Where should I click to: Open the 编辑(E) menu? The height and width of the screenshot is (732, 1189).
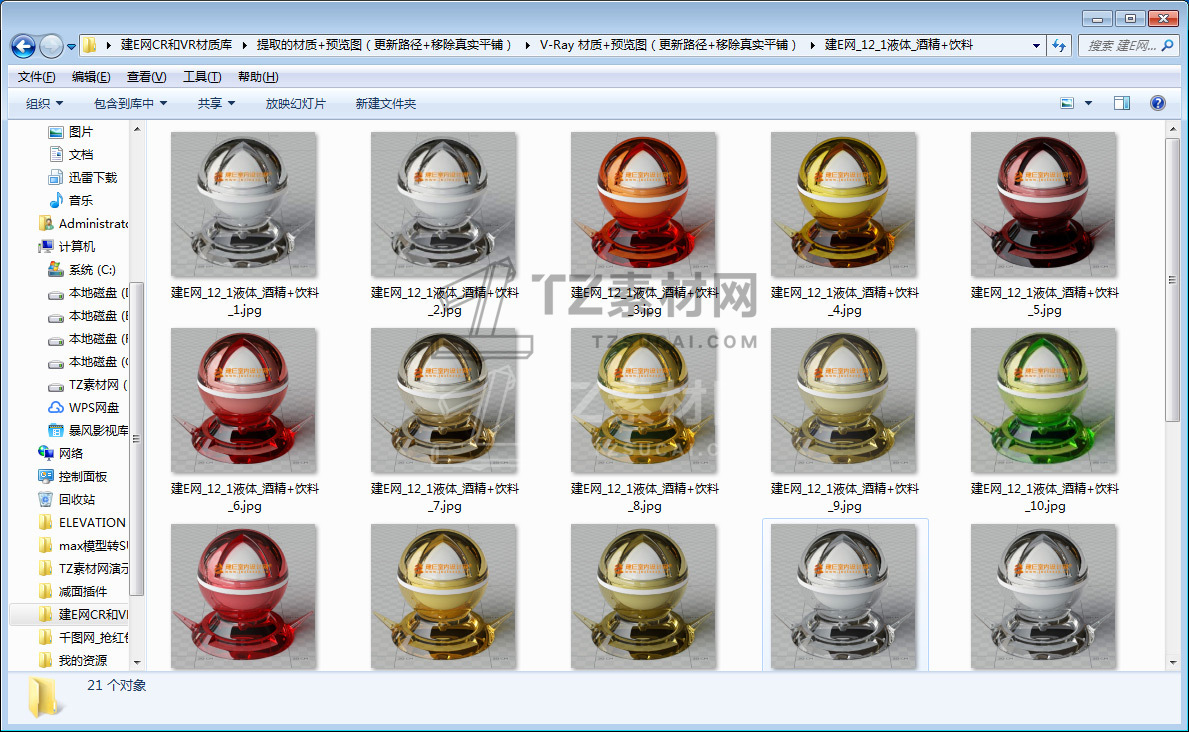click(x=91, y=77)
